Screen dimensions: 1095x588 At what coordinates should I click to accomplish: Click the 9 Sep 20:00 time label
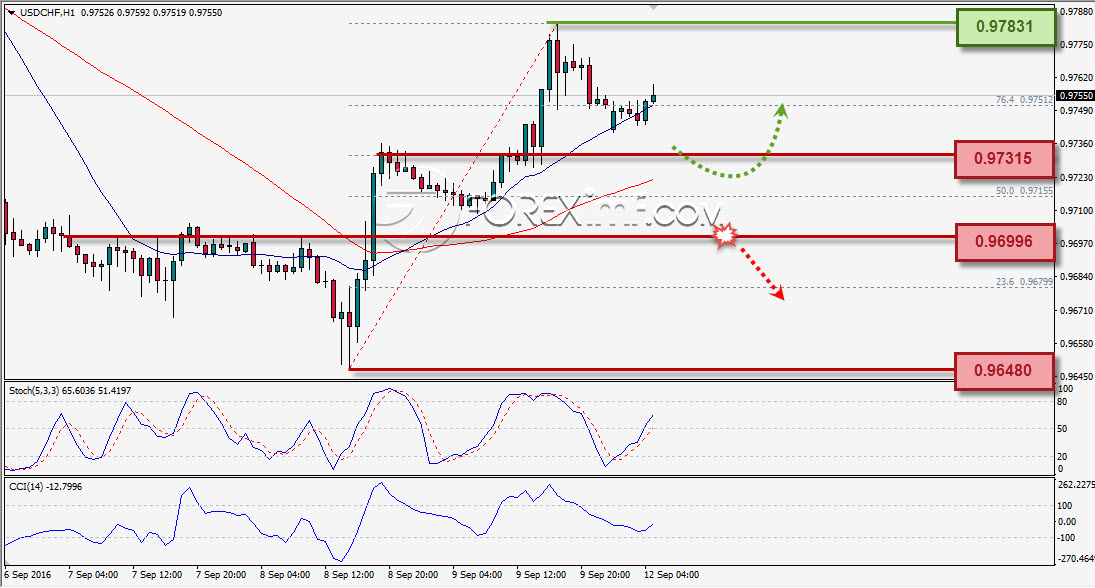click(605, 575)
